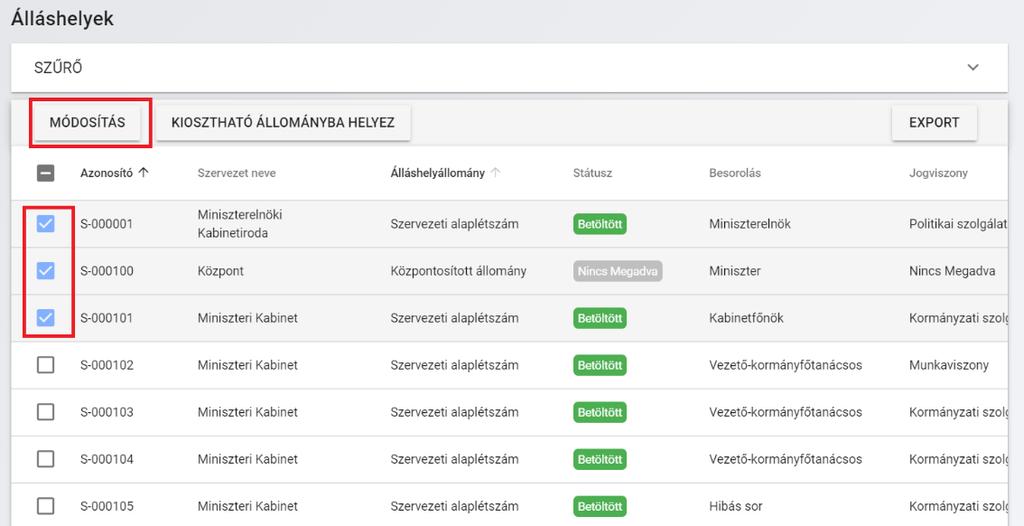Click the Azonosító column header text
This screenshot has width=1024, height=526.
[106, 173]
